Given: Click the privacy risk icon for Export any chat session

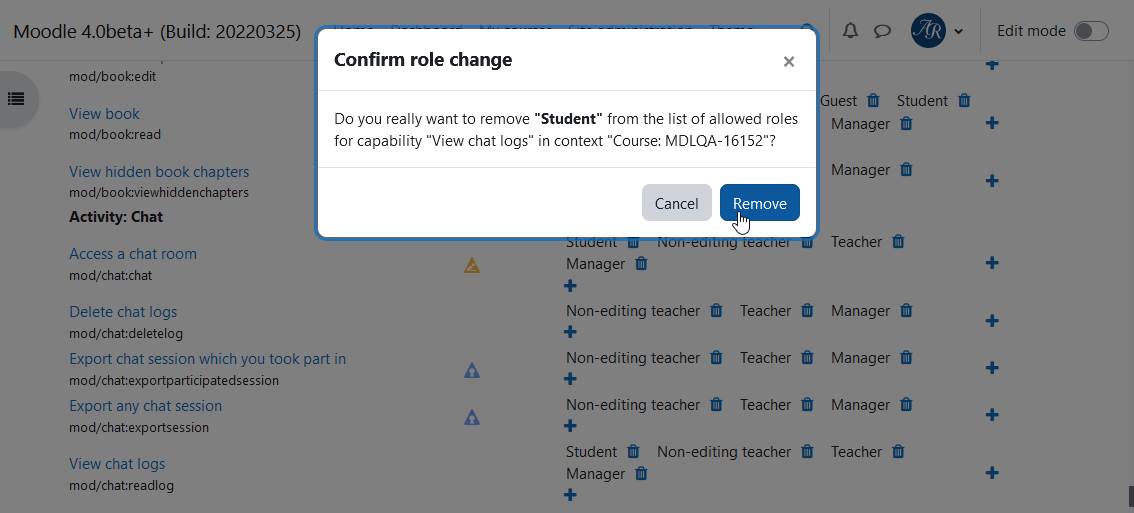Looking at the screenshot, I should 472,417.
